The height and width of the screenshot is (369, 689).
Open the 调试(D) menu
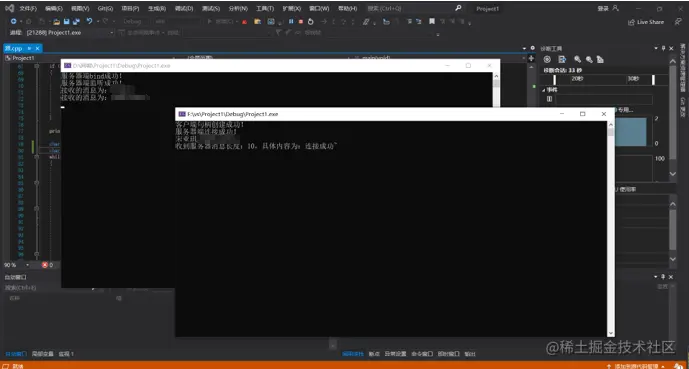(184, 8)
